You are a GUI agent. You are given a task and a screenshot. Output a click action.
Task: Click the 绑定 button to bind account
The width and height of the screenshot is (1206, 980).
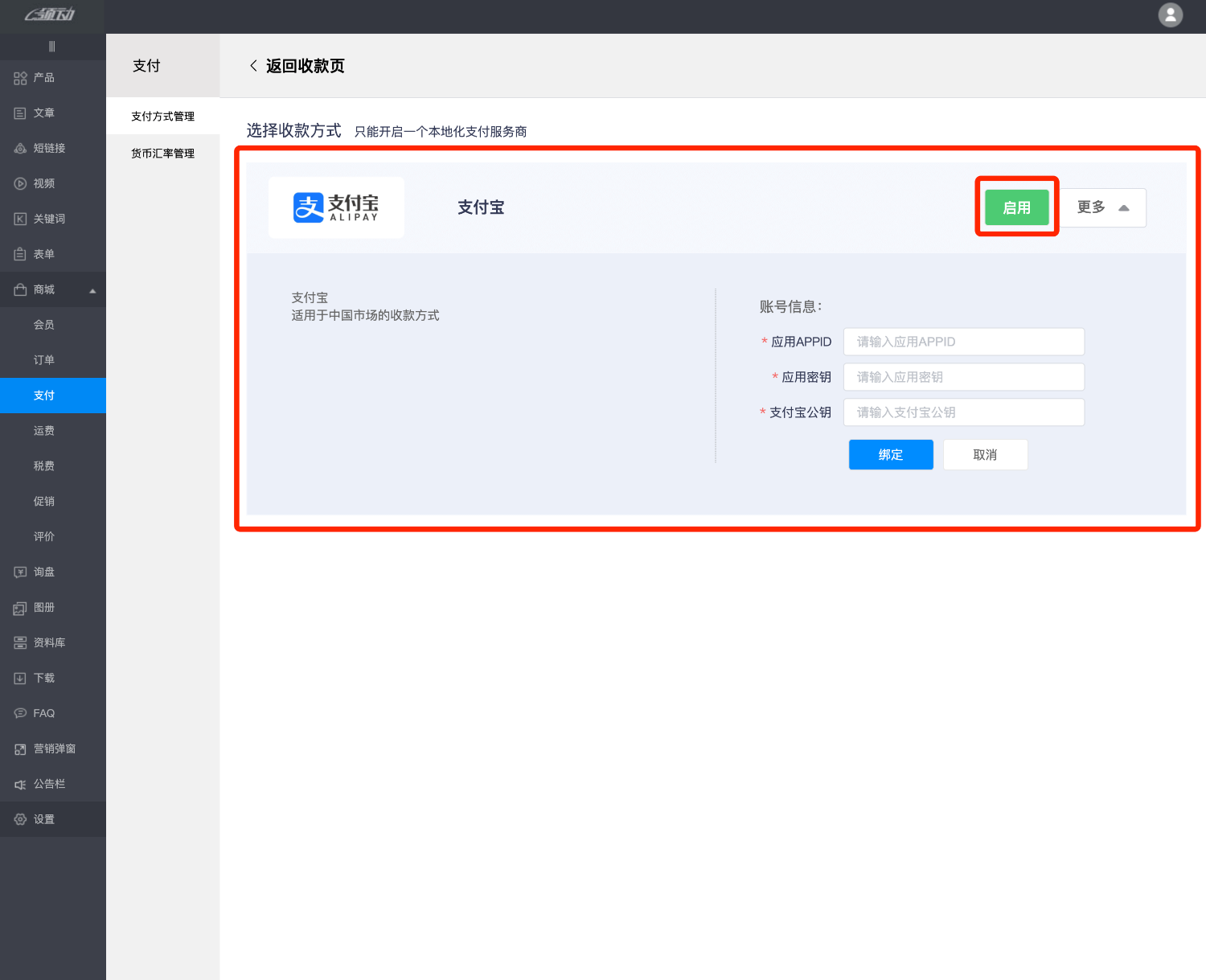coord(890,454)
